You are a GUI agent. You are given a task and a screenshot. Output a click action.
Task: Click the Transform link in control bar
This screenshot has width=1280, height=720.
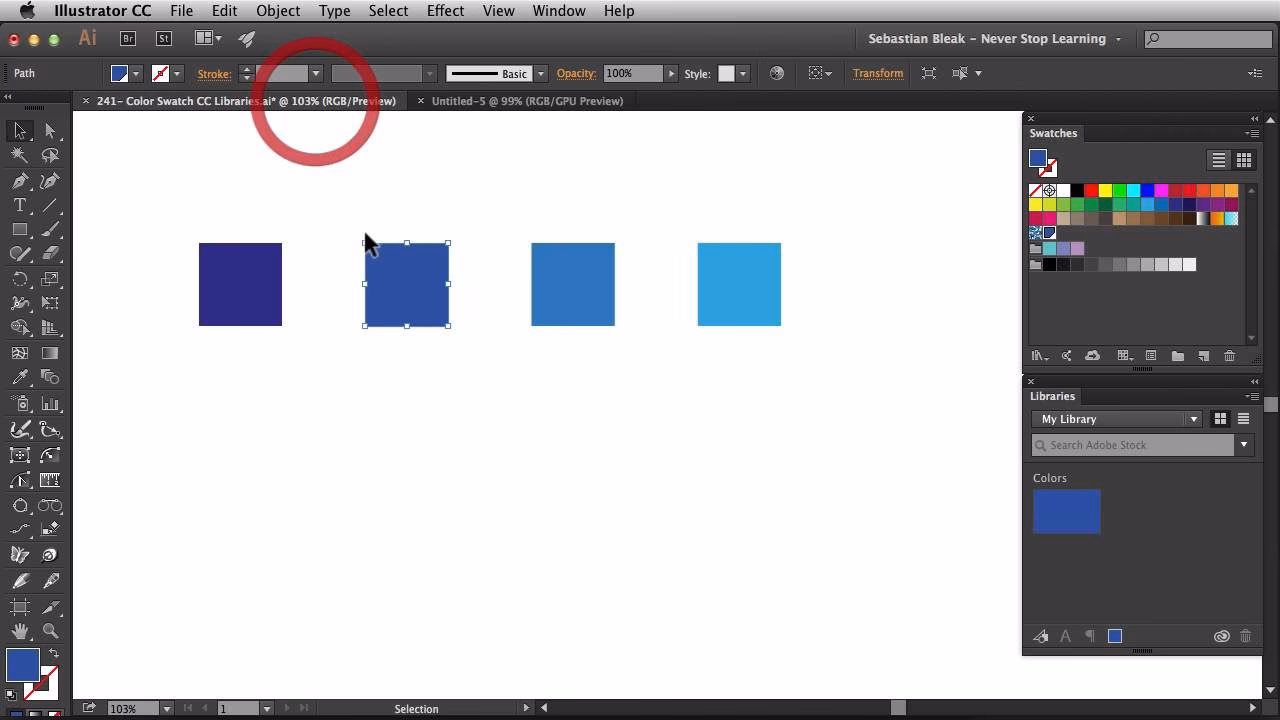pyautogui.click(x=878, y=73)
